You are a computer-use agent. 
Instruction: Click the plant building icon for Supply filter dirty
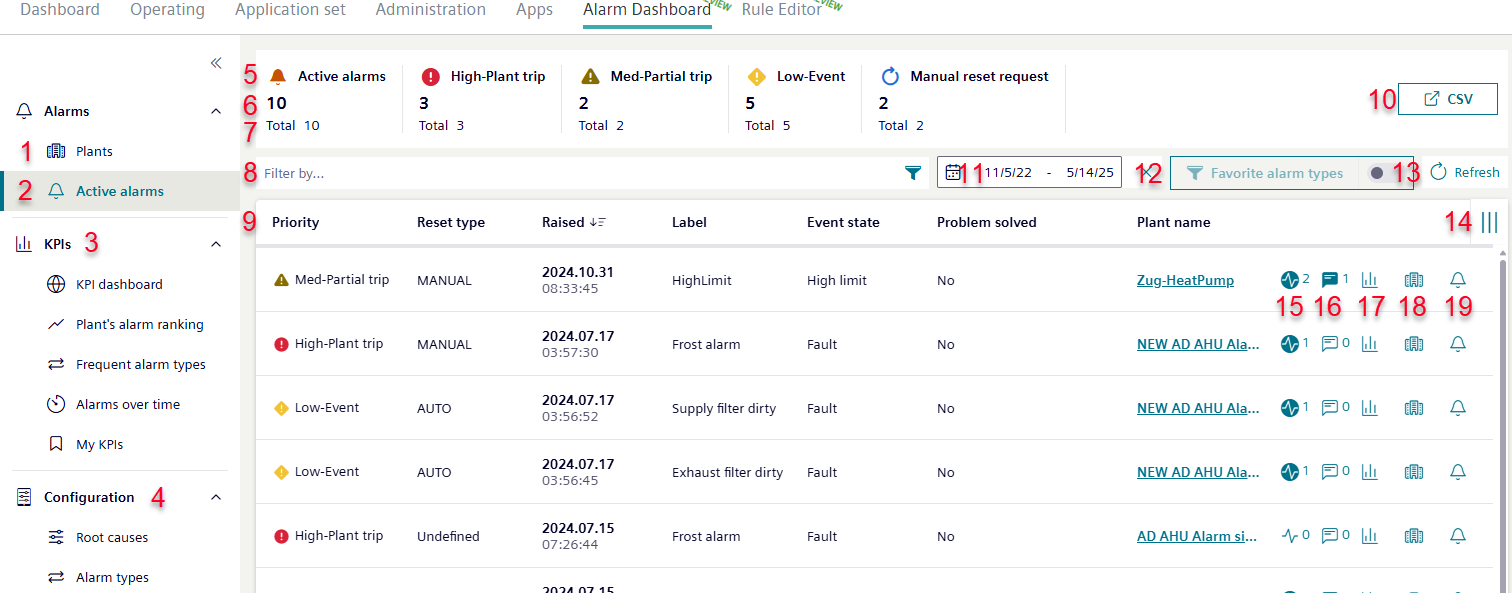click(x=1414, y=408)
